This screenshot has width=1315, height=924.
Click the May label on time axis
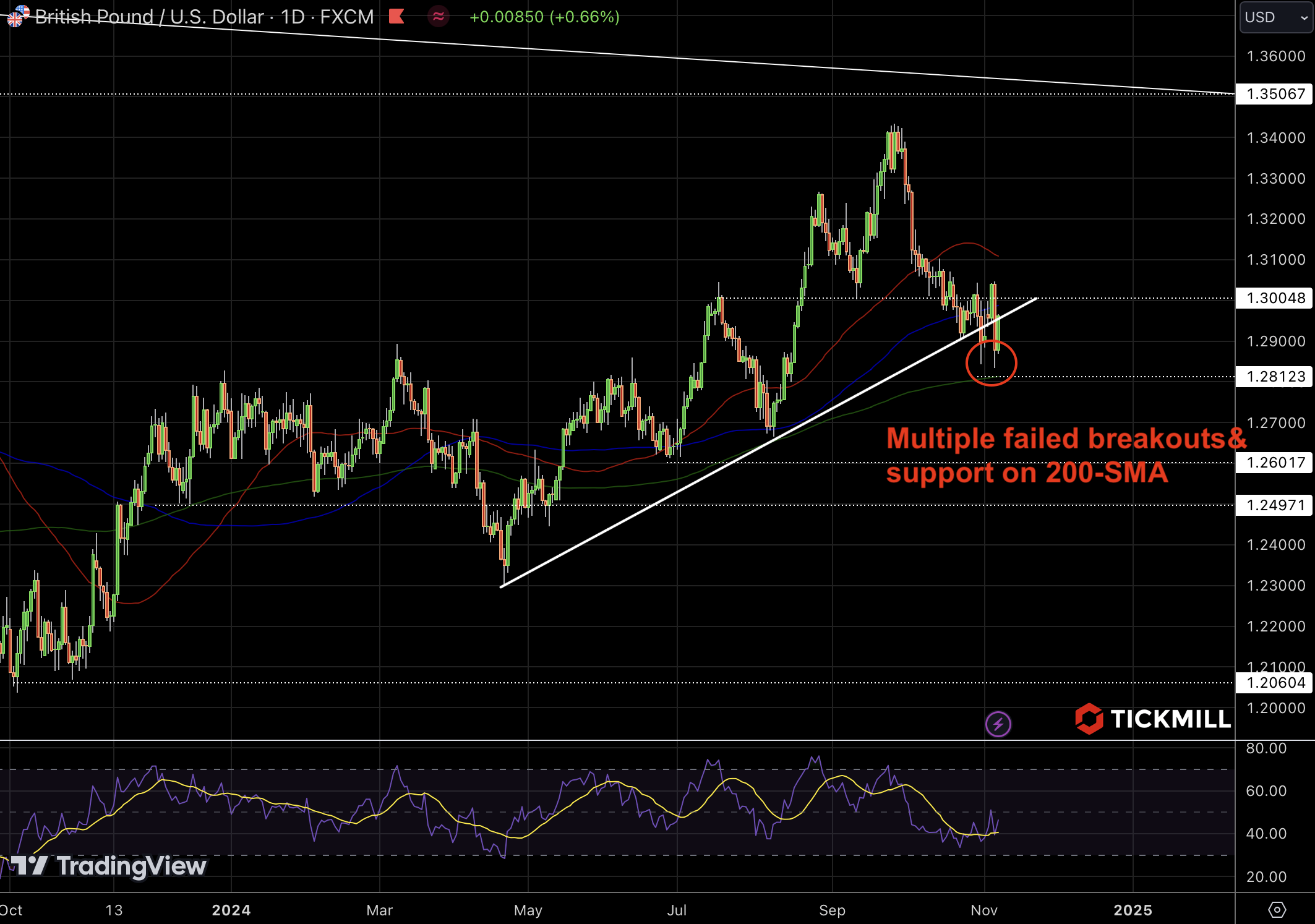(x=528, y=910)
